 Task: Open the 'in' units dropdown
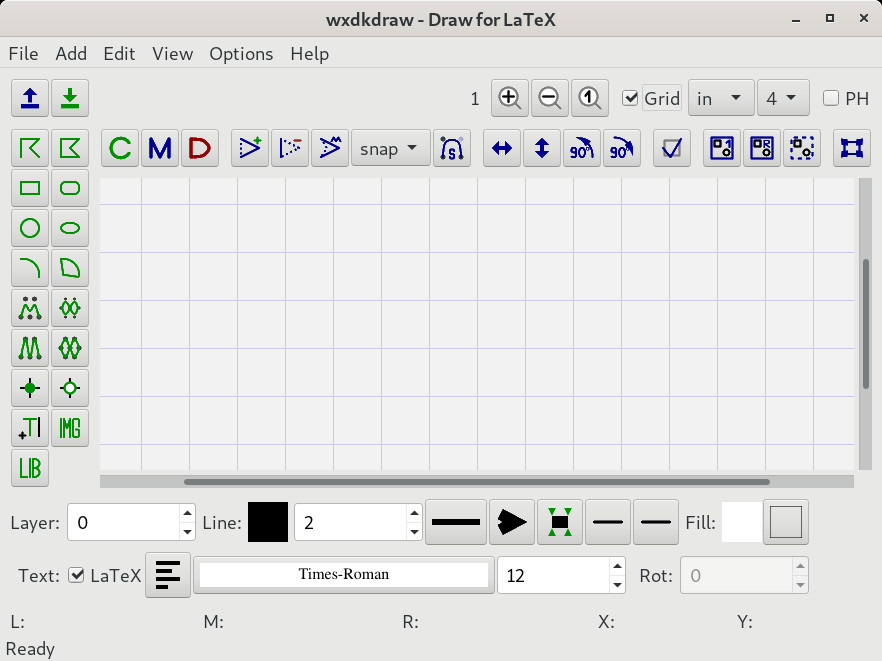pyautogui.click(x=721, y=98)
